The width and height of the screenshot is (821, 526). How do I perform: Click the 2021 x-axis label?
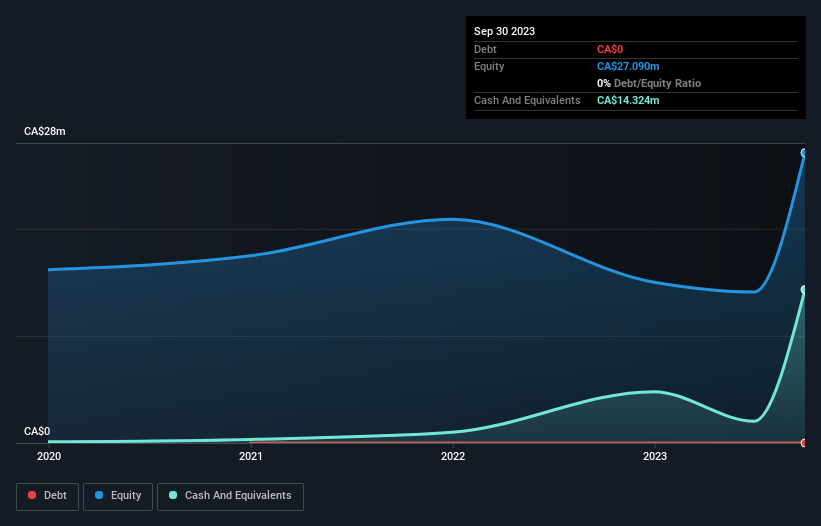[251, 456]
